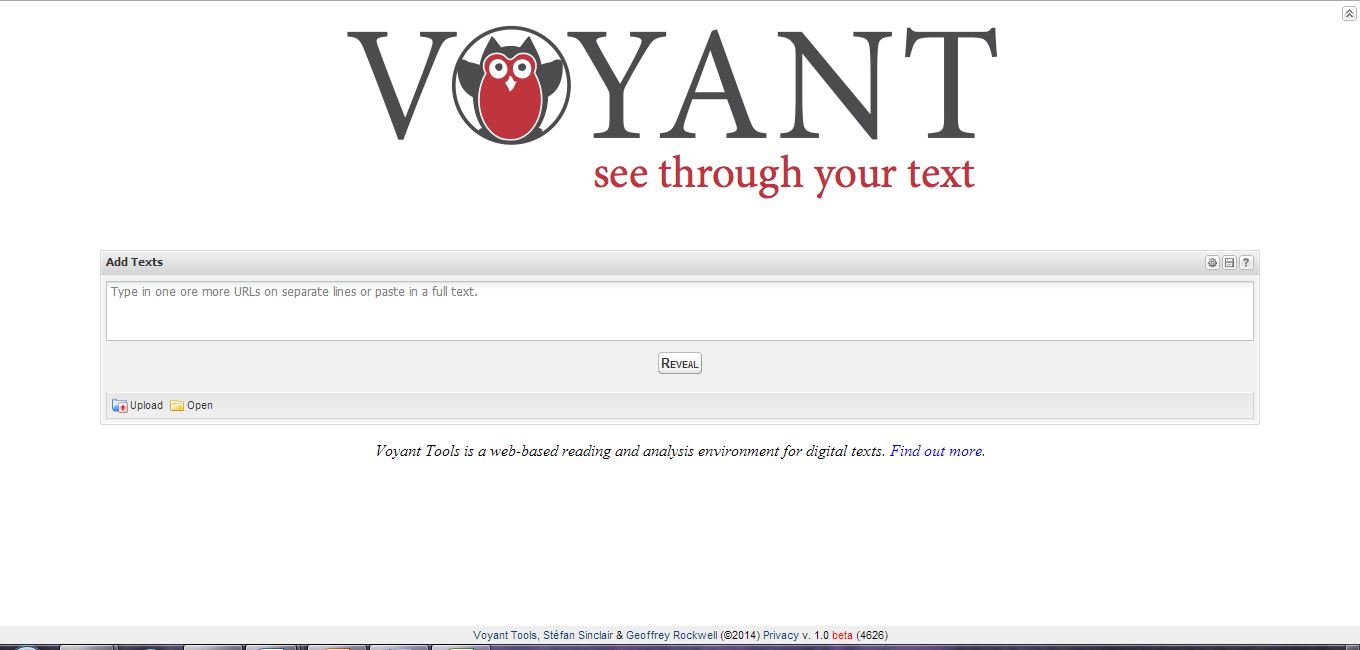Image resolution: width=1360 pixels, height=650 pixels.
Task: Visit the Voyant Tools footer link
Action: pyautogui.click(x=505, y=635)
